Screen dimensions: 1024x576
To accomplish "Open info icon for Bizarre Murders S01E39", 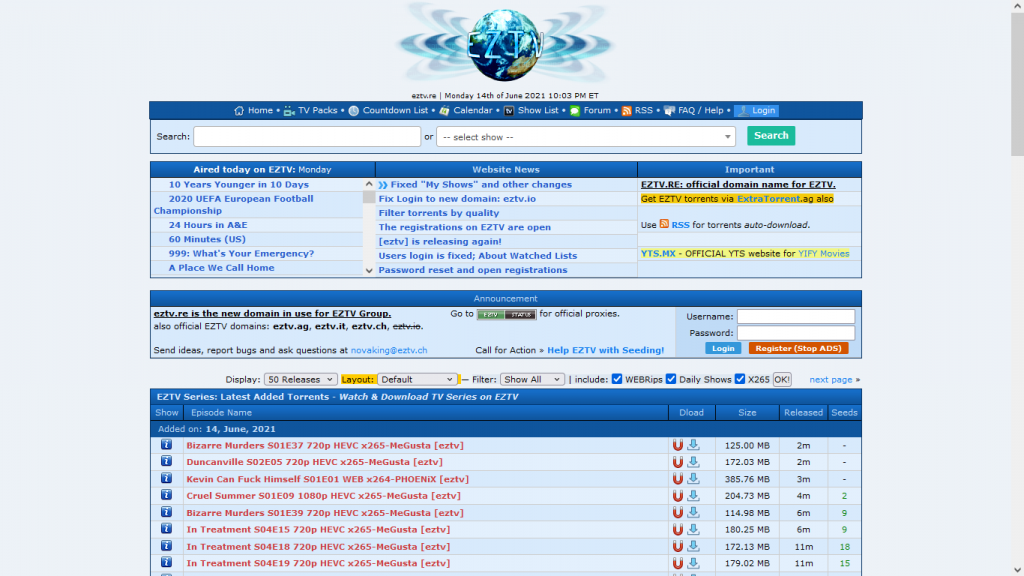I will [167, 513].
